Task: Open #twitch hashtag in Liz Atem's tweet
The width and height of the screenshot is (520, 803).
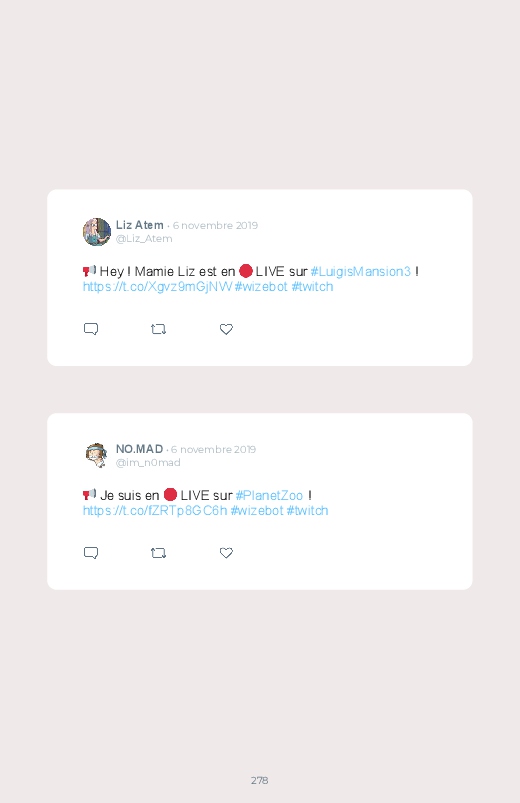Action: click(x=312, y=287)
